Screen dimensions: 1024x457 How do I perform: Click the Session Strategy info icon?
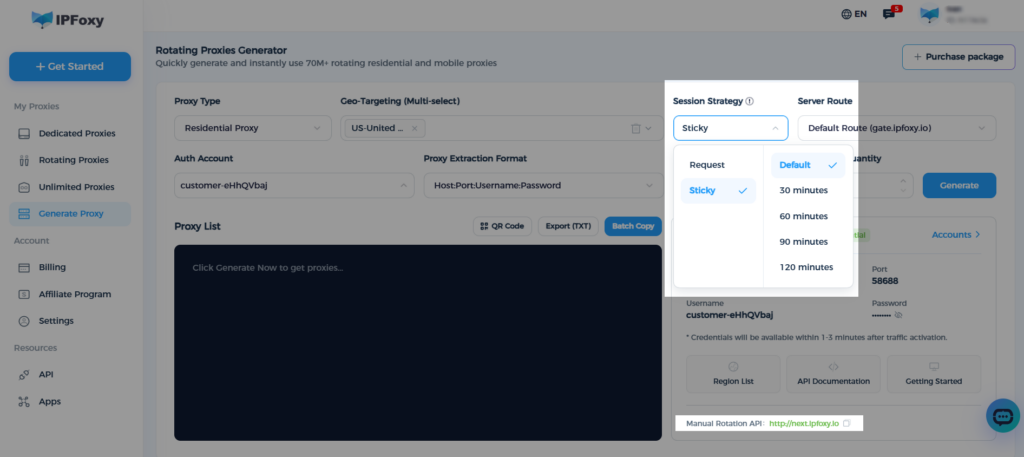750,101
